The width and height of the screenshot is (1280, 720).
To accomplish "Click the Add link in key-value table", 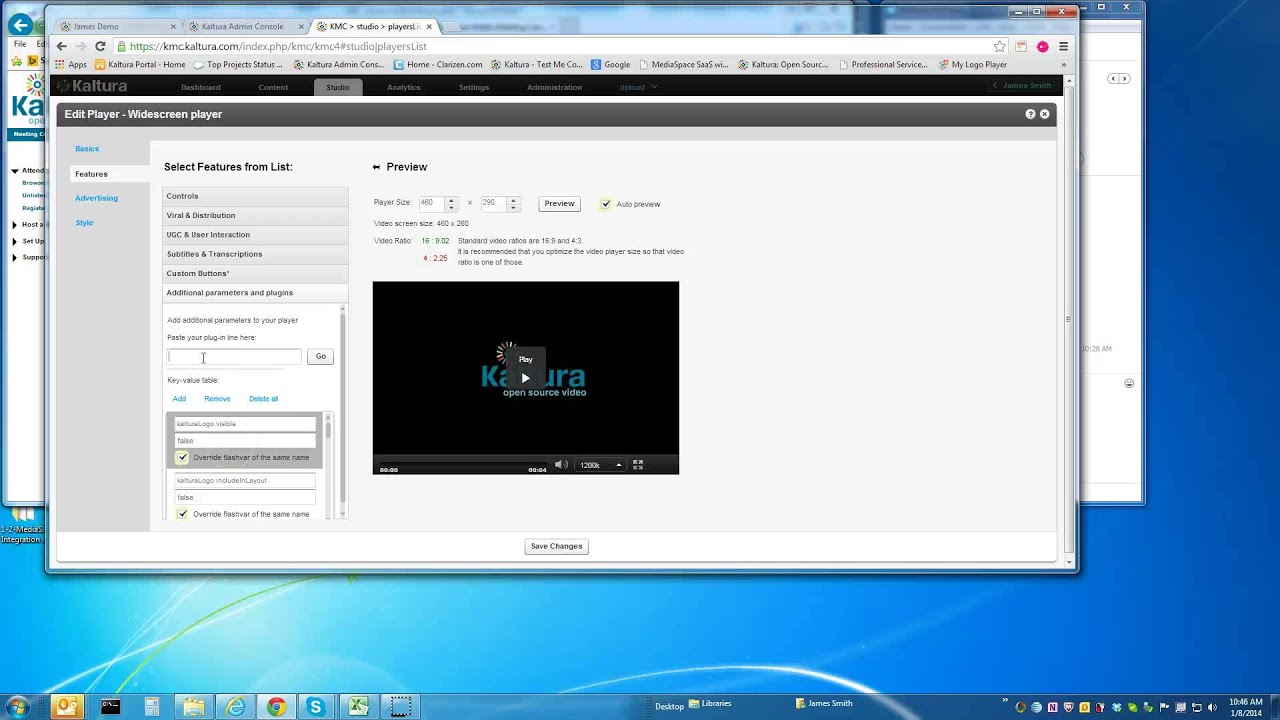I will point(179,399).
